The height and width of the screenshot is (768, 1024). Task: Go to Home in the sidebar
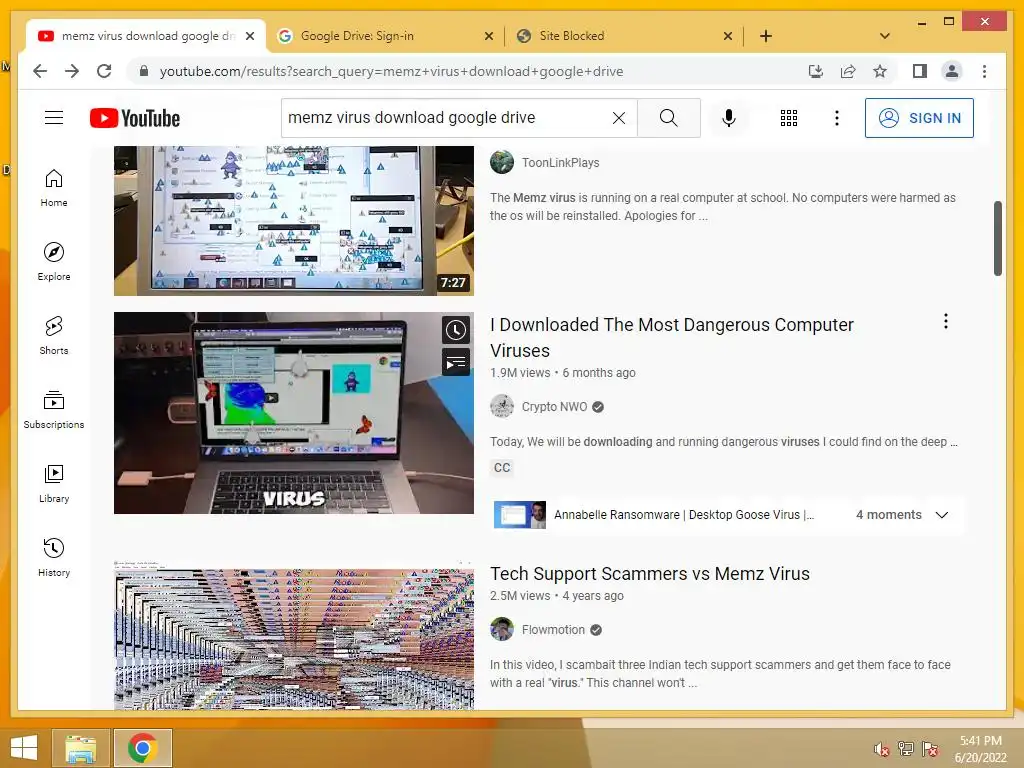[54, 188]
